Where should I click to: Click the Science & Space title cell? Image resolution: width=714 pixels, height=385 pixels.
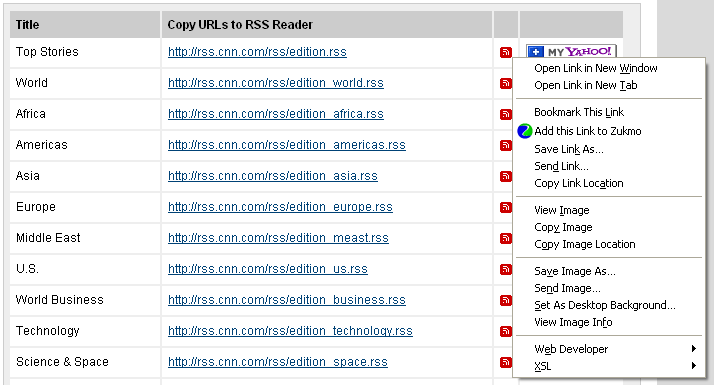[85, 362]
